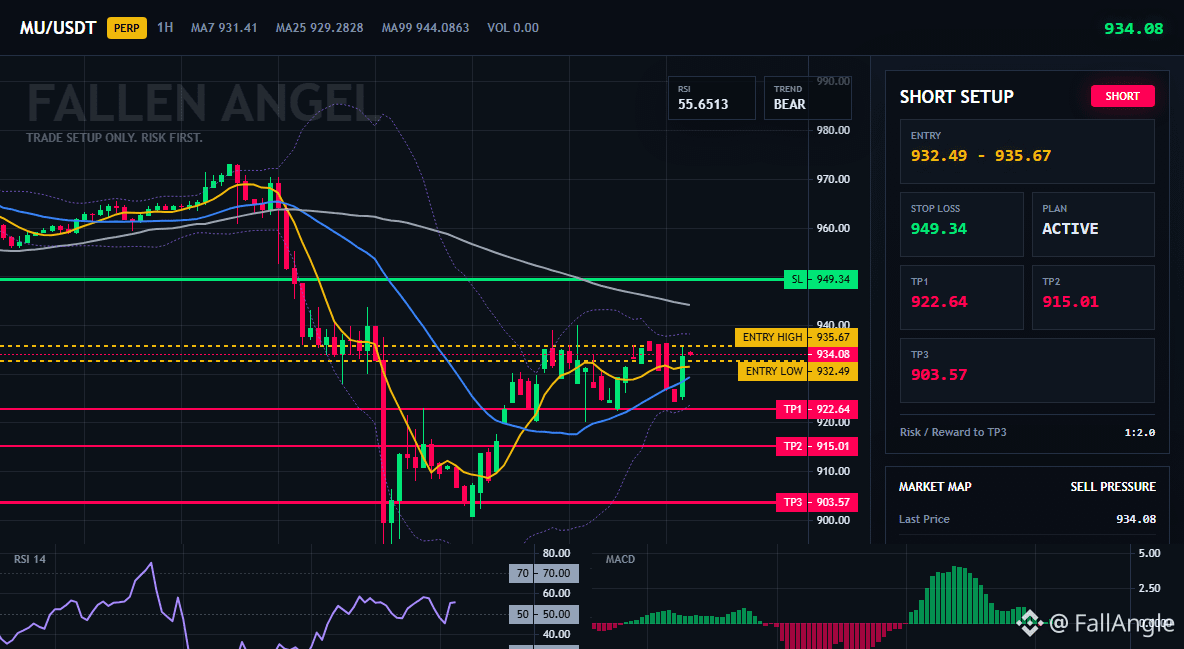
Task: Click the RSI 70 level marker
Action: [544, 573]
